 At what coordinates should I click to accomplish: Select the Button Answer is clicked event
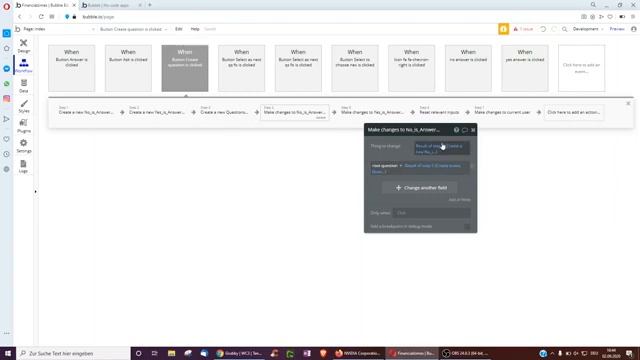click(71, 68)
